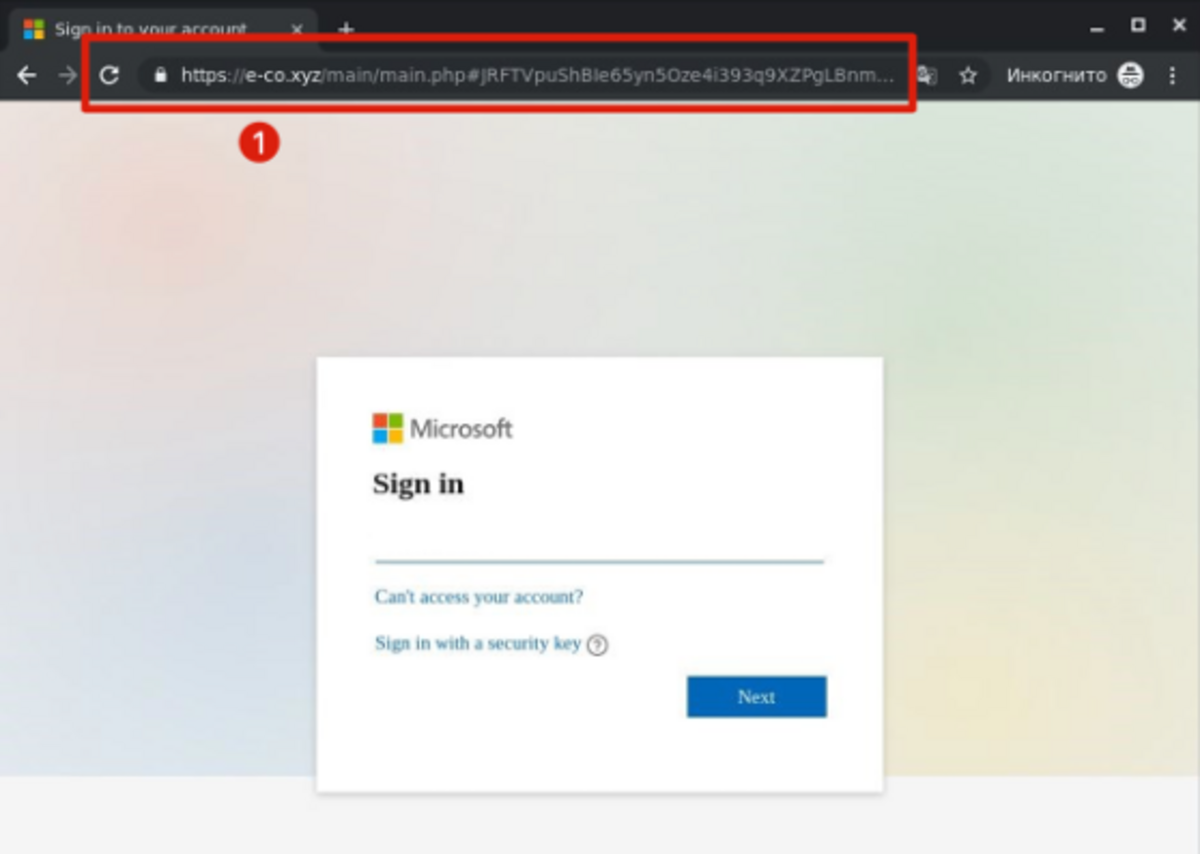
Task: Maximize the browser window
Action: [x=1138, y=25]
